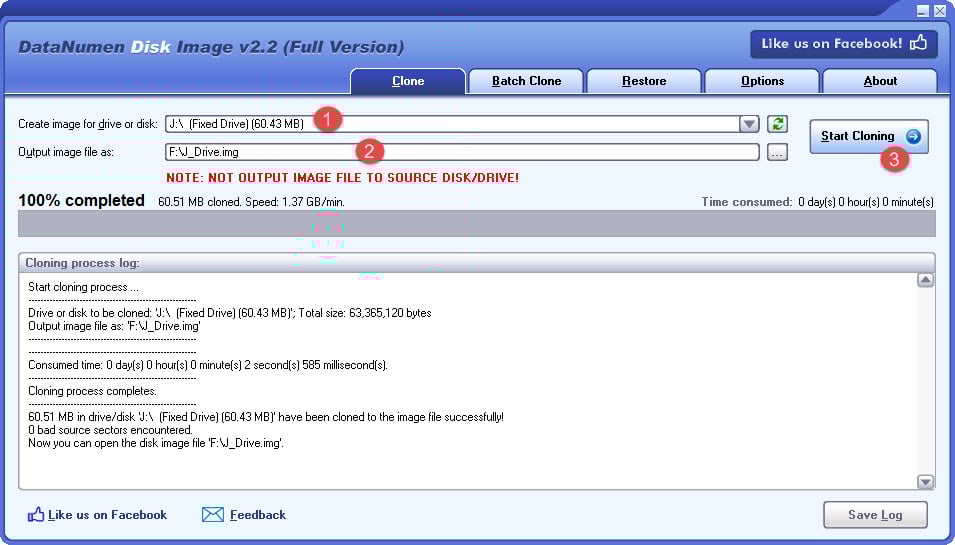955x545 pixels.
Task: Click 'Cloning process completes.' log line
Action: click(x=93, y=391)
